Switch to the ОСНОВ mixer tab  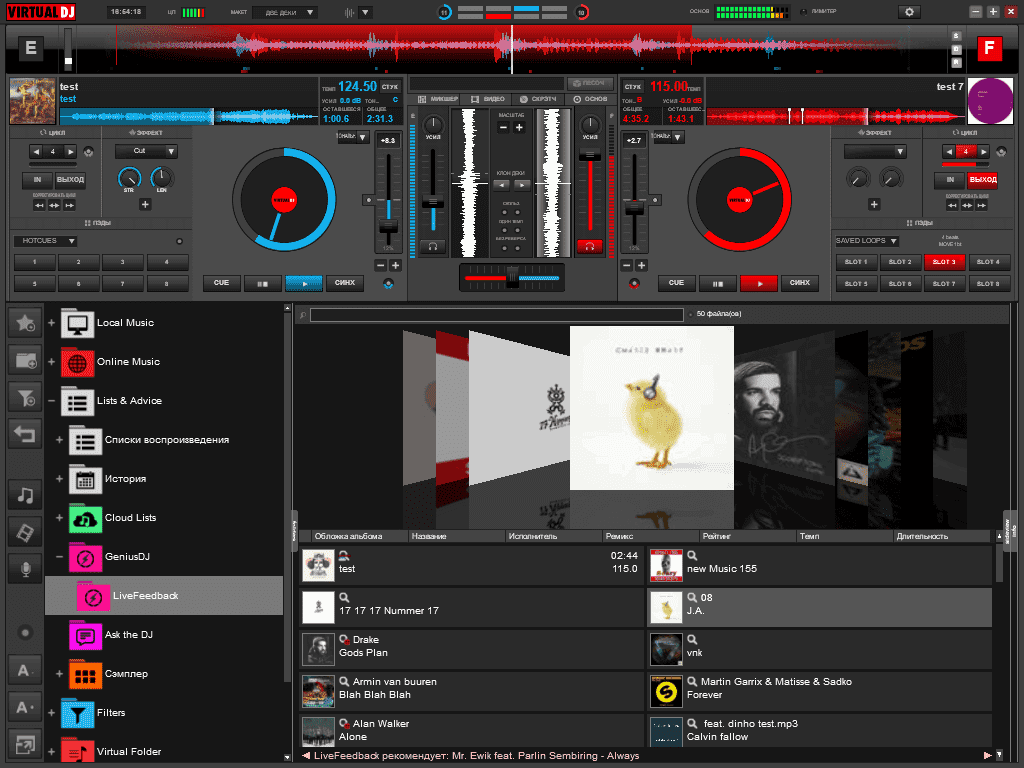click(x=590, y=99)
